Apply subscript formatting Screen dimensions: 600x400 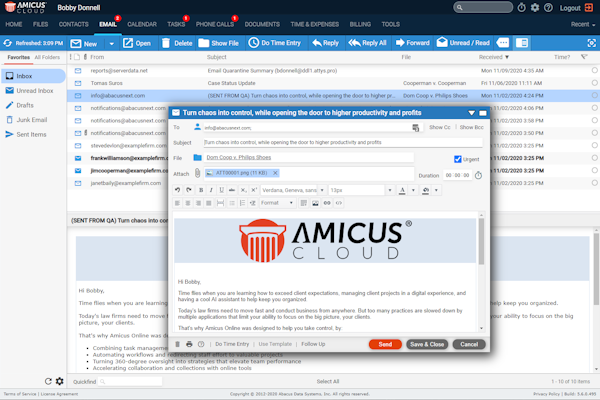[243, 190]
